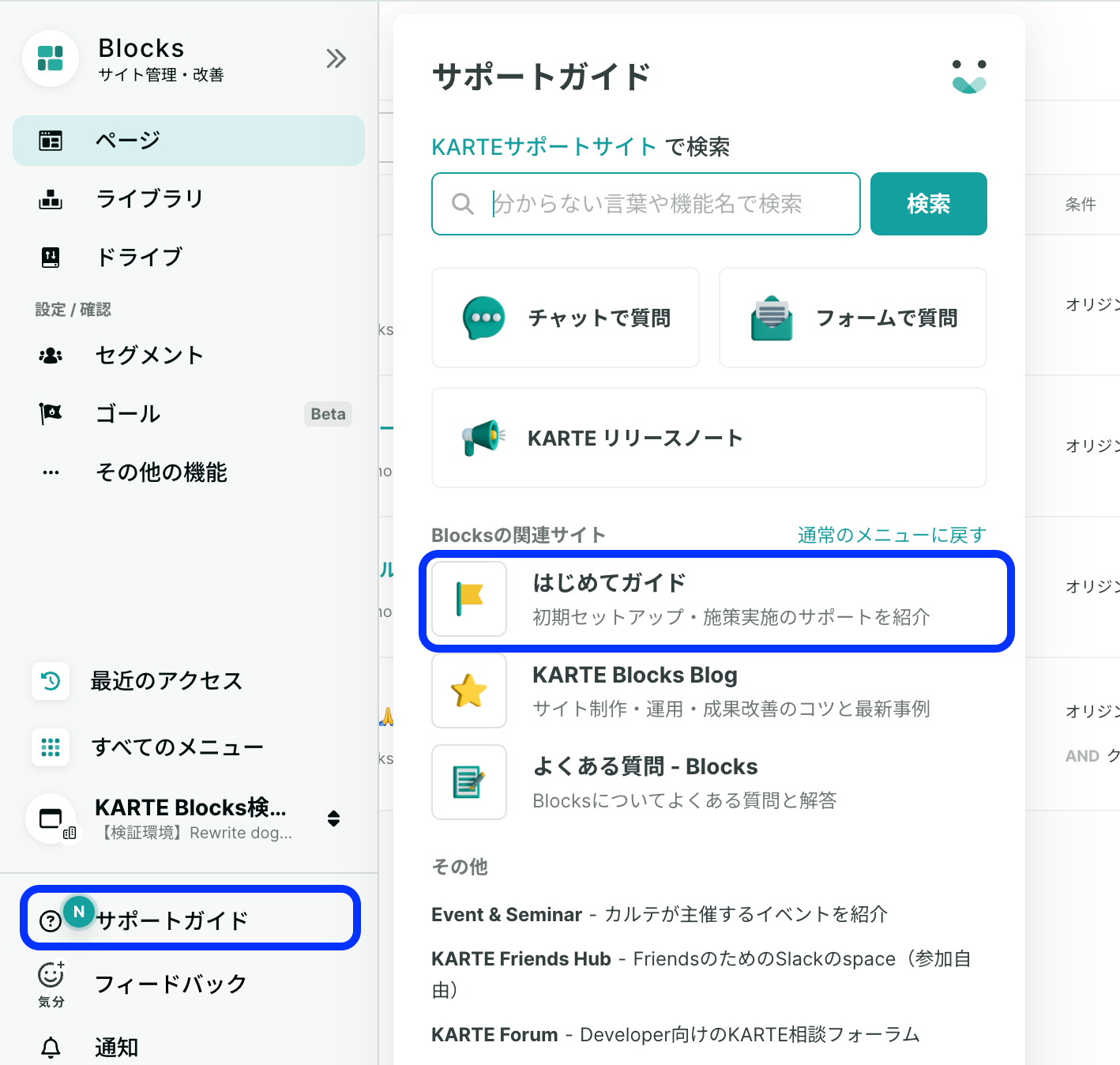The width and height of the screenshot is (1120, 1065).
Task: Click the notification bell icon
Action: 51,1048
